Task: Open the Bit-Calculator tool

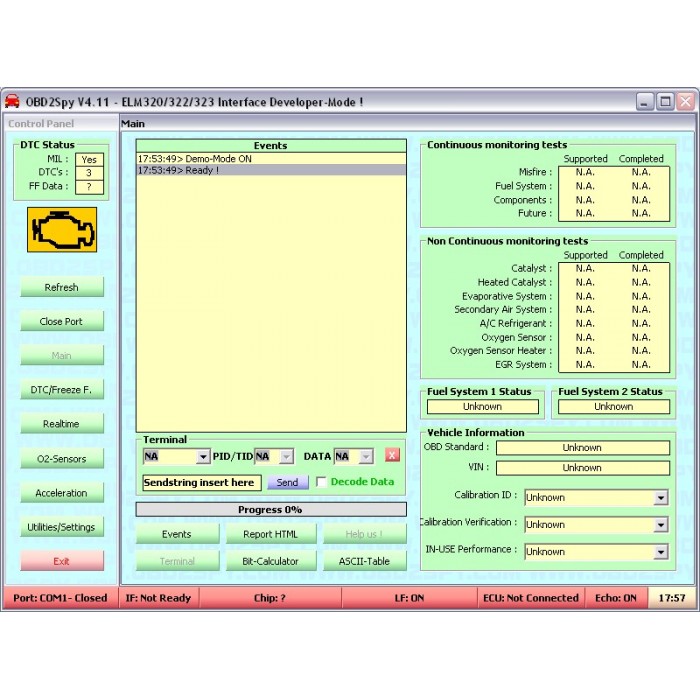Action: 270,561
